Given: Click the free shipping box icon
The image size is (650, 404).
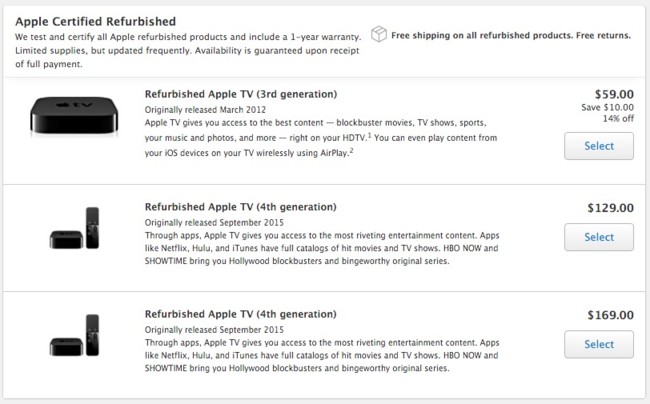Looking at the screenshot, I should (x=378, y=34).
